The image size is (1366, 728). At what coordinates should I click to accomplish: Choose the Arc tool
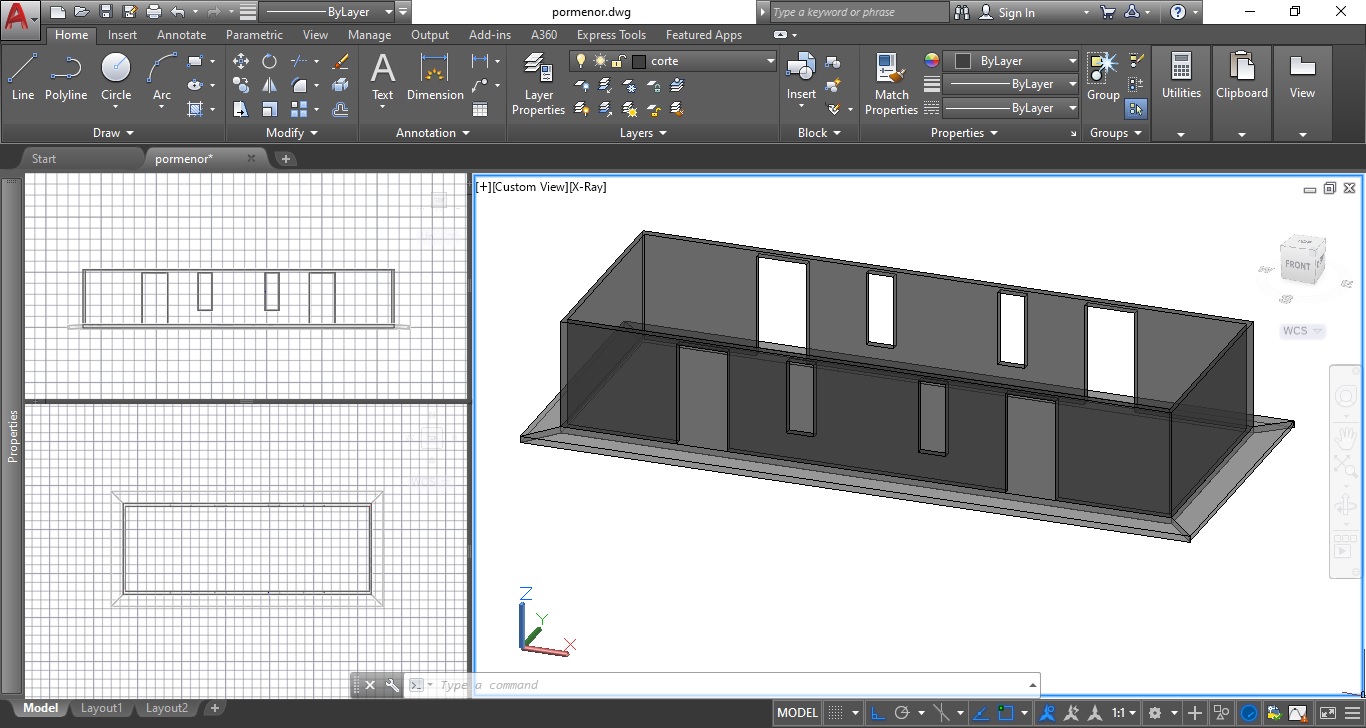[162, 78]
